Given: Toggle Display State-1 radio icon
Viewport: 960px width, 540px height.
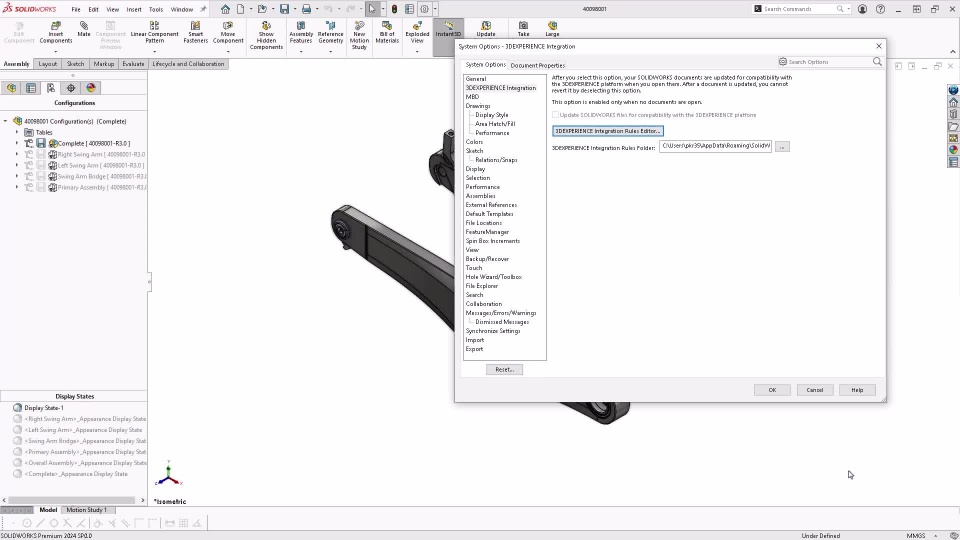Looking at the screenshot, I should [x=17, y=408].
